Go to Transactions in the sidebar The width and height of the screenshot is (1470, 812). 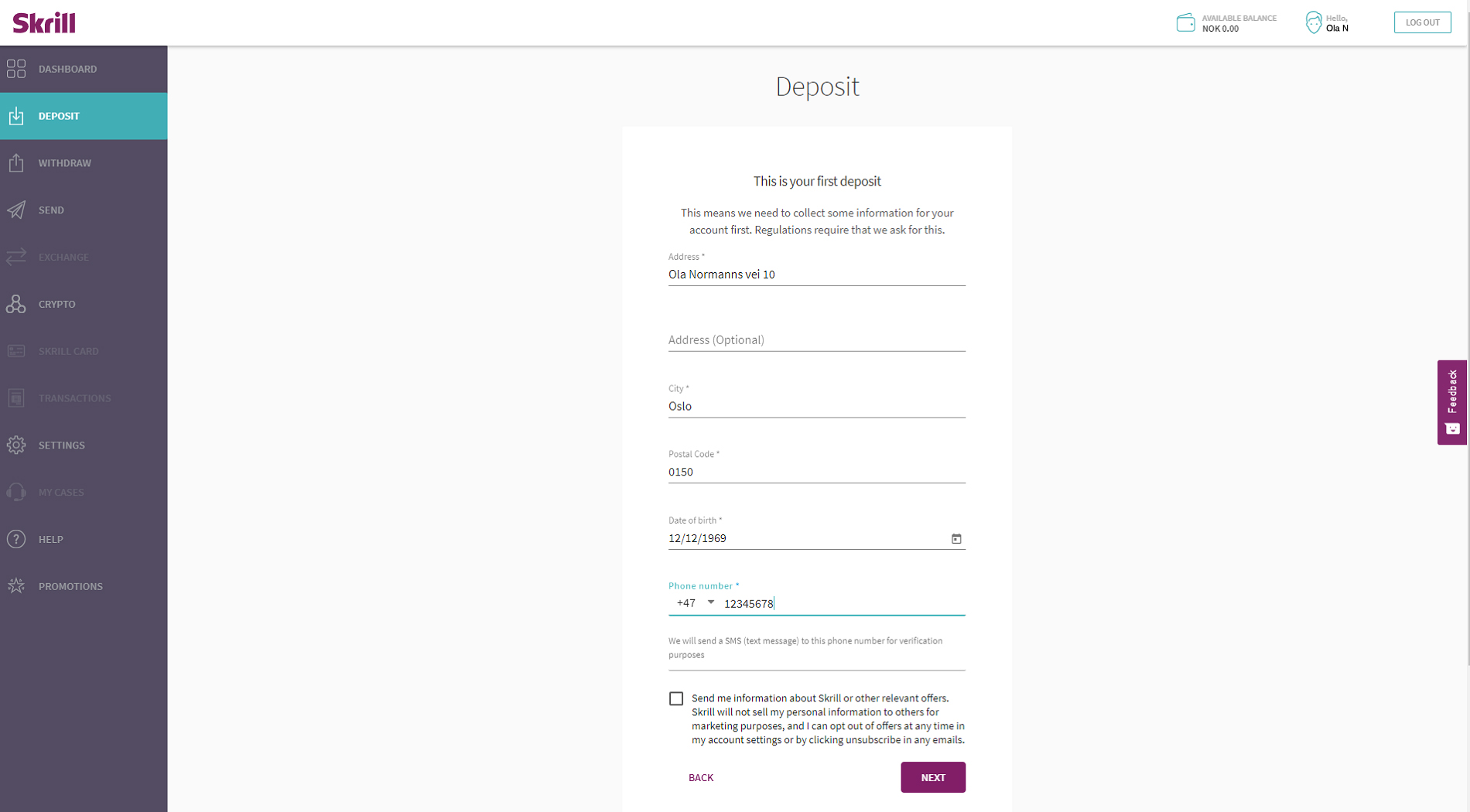tap(74, 398)
